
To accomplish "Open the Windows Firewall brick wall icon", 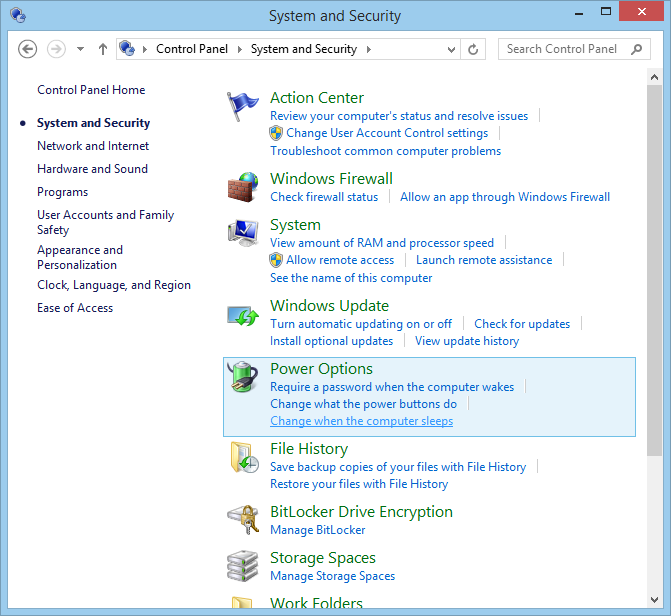I will click(x=243, y=187).
